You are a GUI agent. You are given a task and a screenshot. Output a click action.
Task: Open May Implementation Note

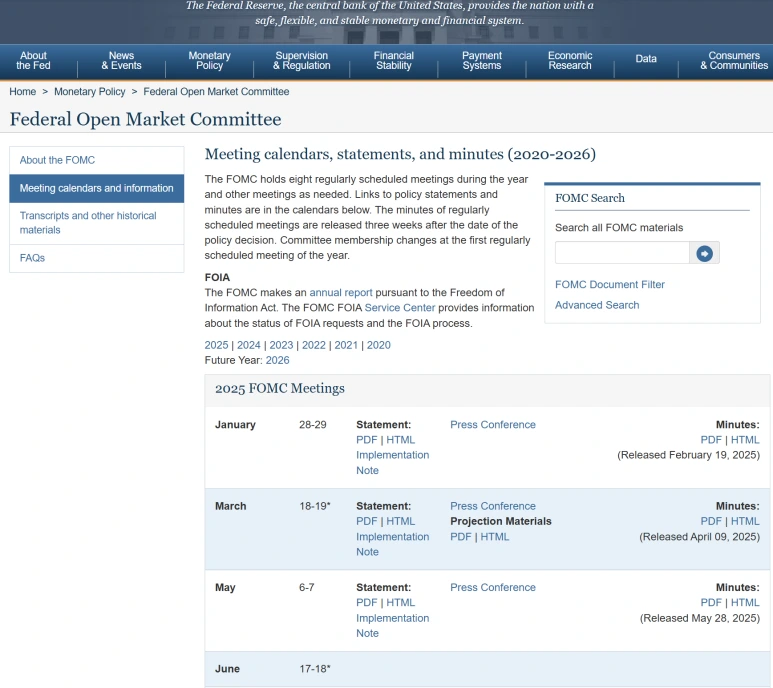[x=392, y=625]
